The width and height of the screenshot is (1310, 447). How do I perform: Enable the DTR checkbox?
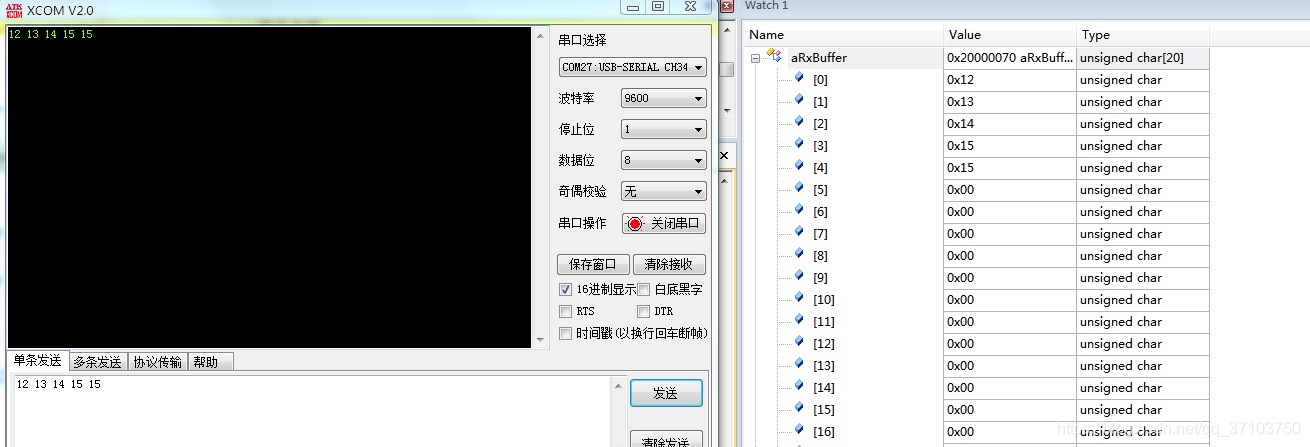coord(644,311)
